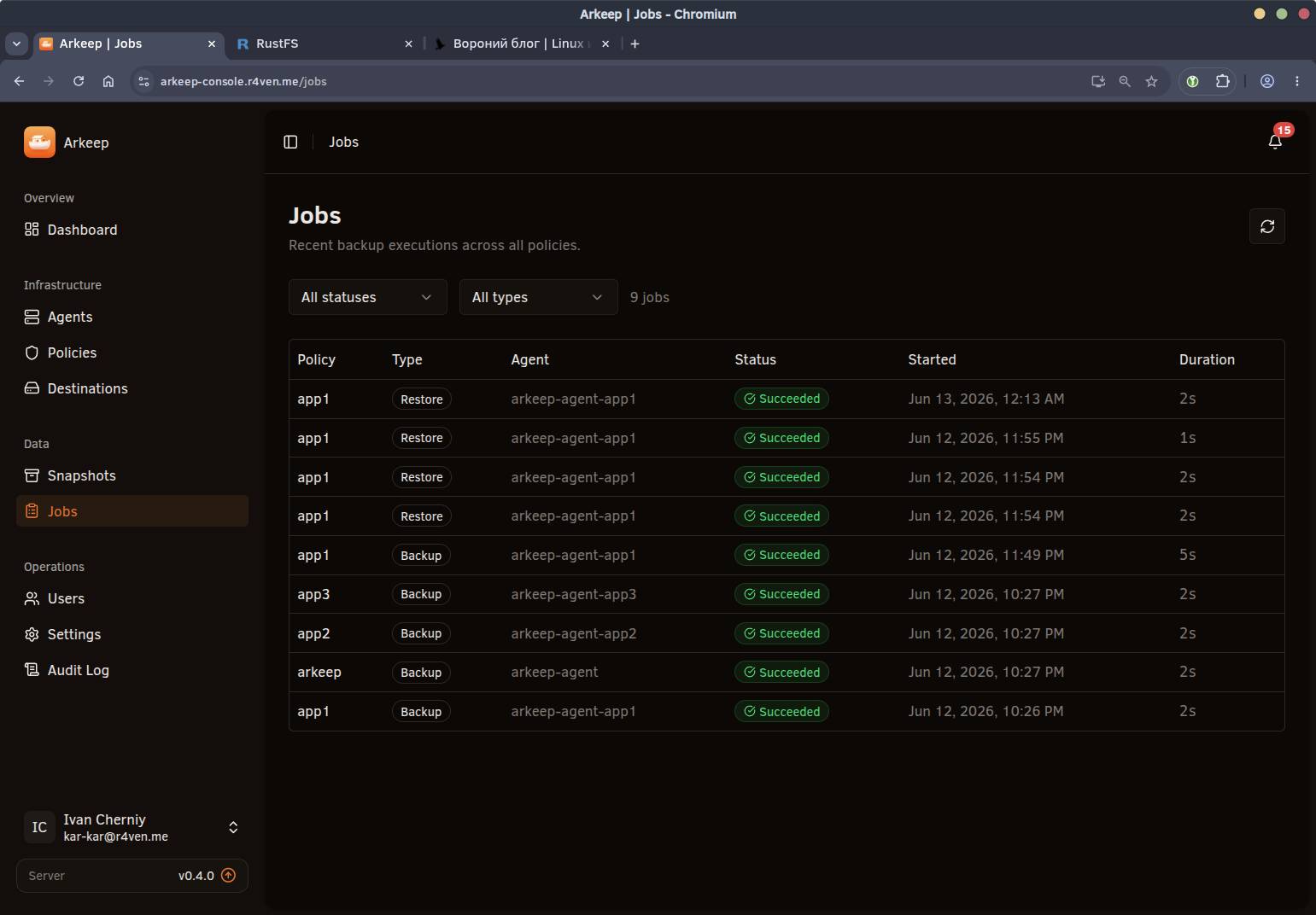Click the install app icon in address bar
This screenshot has width=1316, height=915.
pyautogui.click(x=1098, y=81)
